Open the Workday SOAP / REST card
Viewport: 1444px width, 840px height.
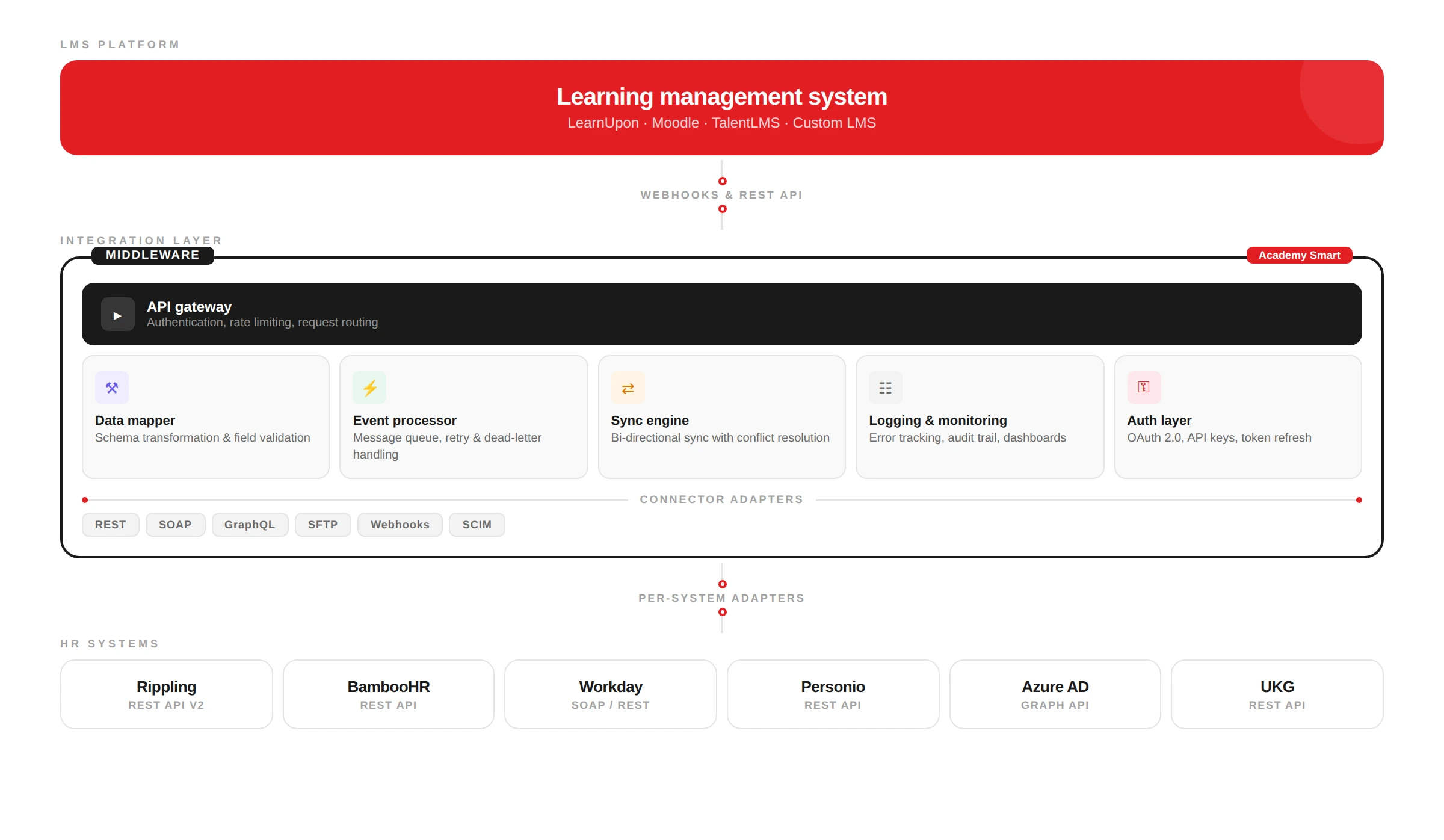(611, 694)
